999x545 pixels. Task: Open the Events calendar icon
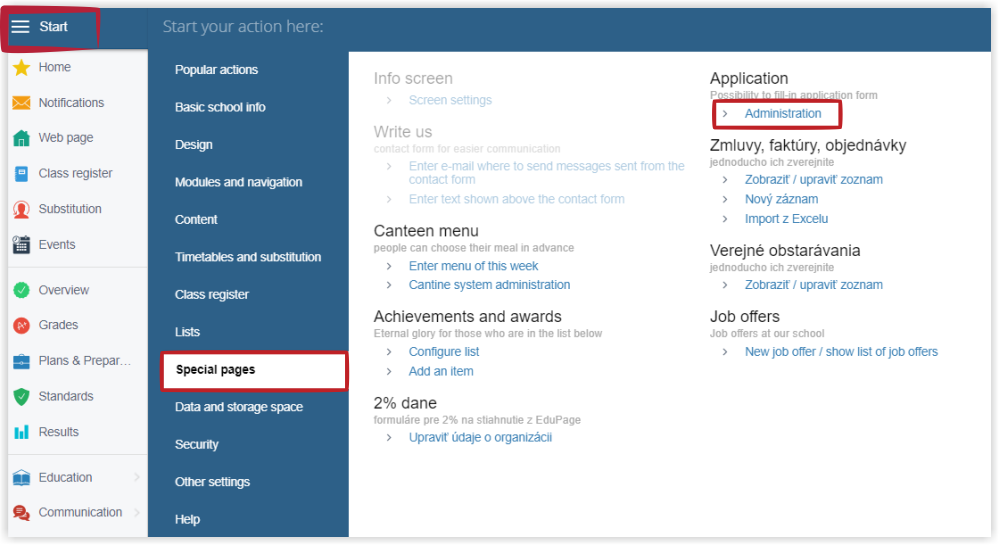(x=22, y=245)
